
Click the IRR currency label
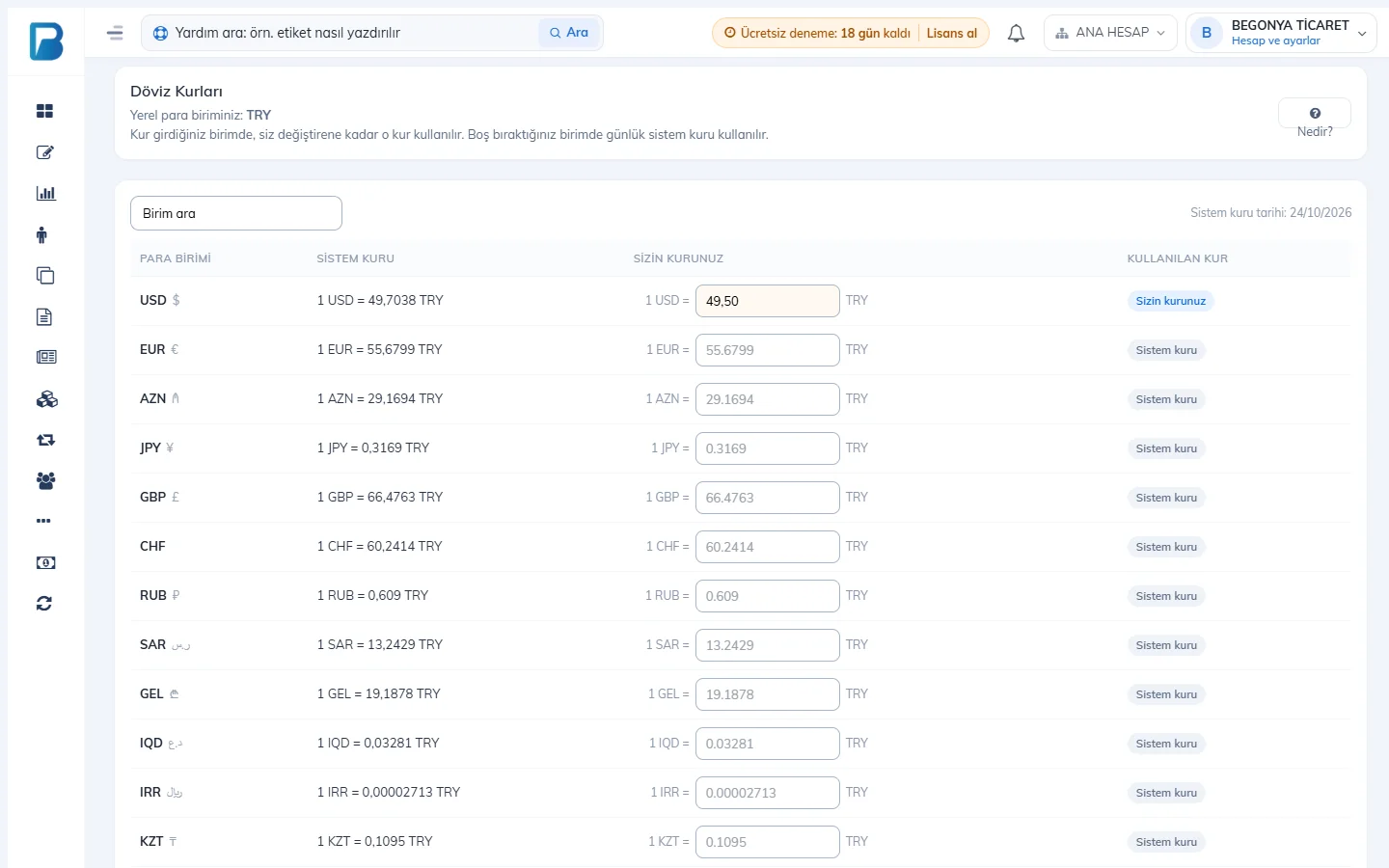150,792
